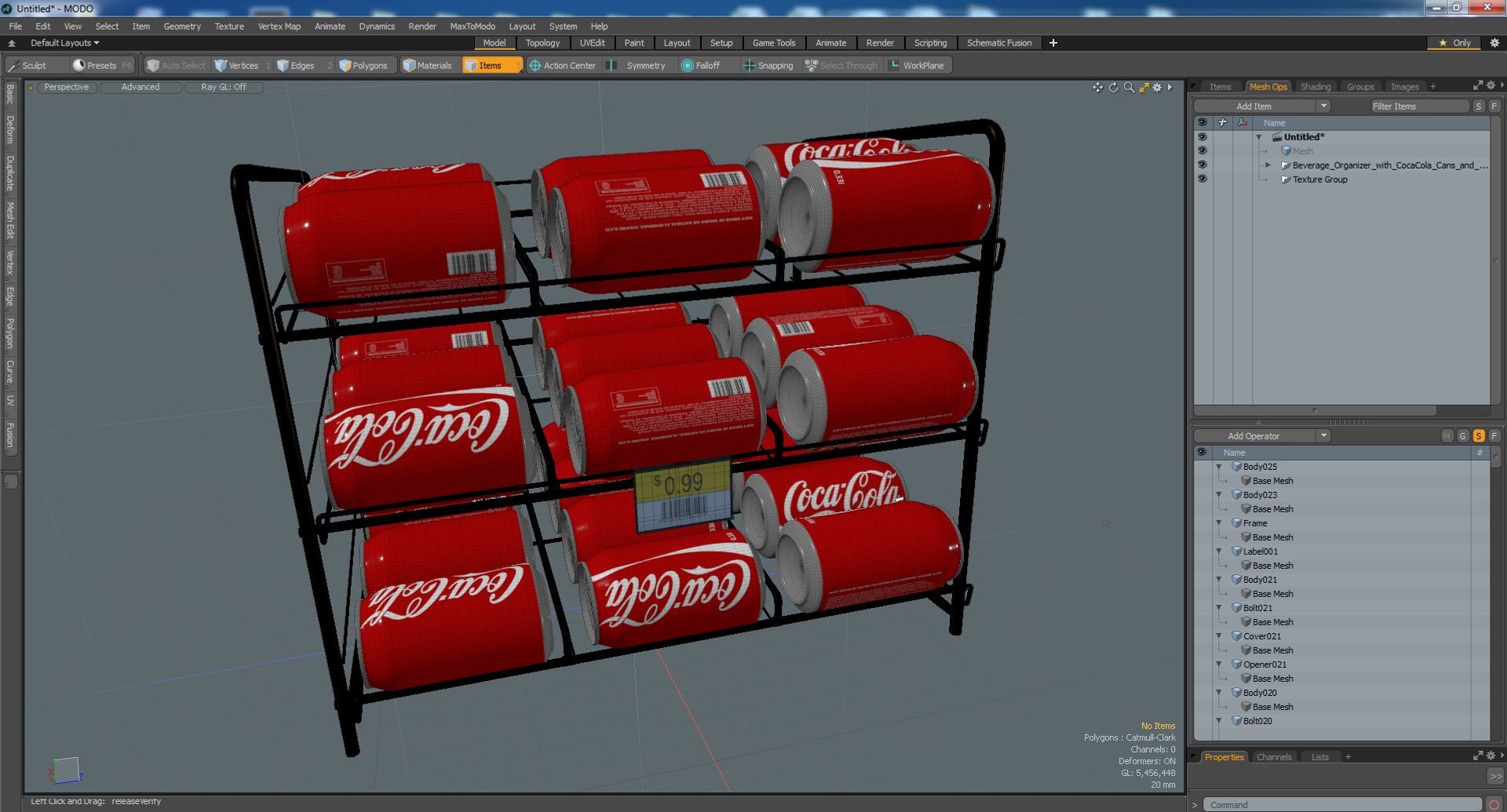Click the G button in the operator panel
Image resolution: width=1507 pixels, height=812 pixels.
[x=1463, y=436]
